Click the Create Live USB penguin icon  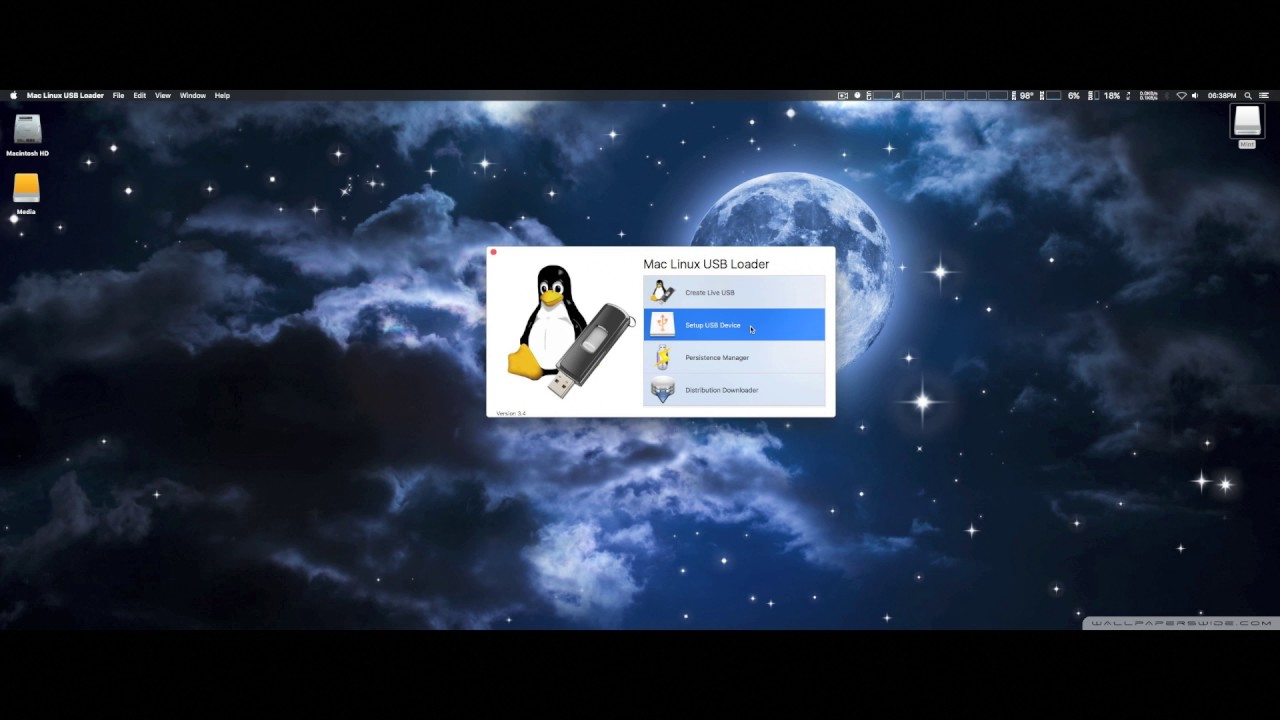(662, 292)
